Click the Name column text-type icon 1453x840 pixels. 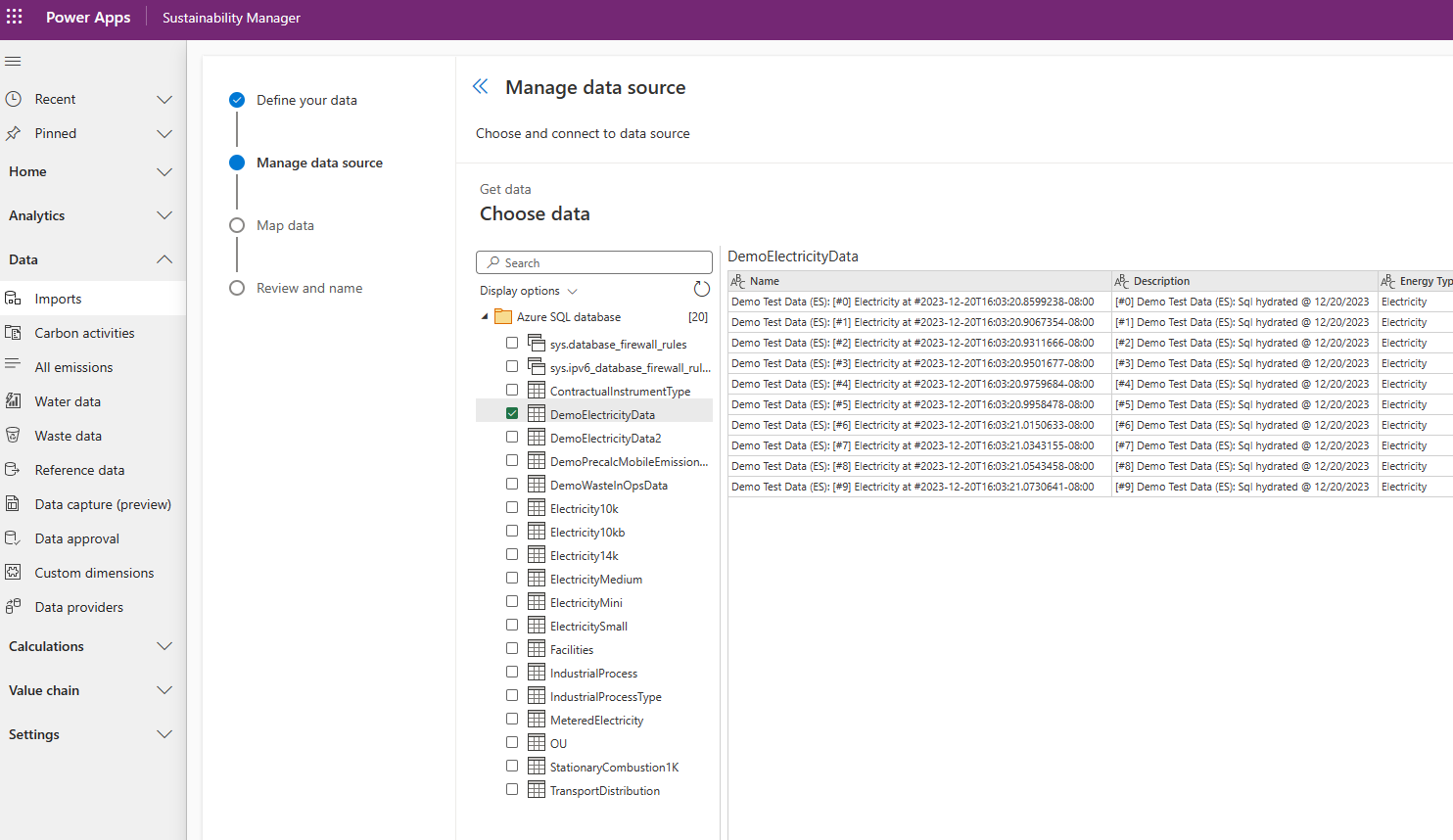[738, 281]
